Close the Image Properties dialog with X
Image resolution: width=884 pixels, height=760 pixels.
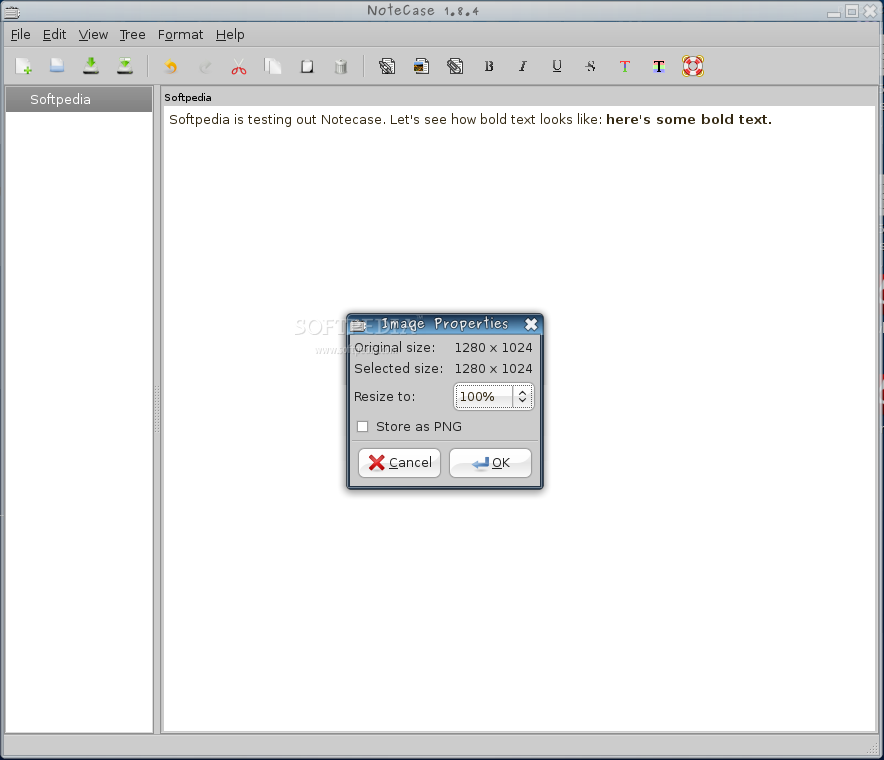click(531, 324)
